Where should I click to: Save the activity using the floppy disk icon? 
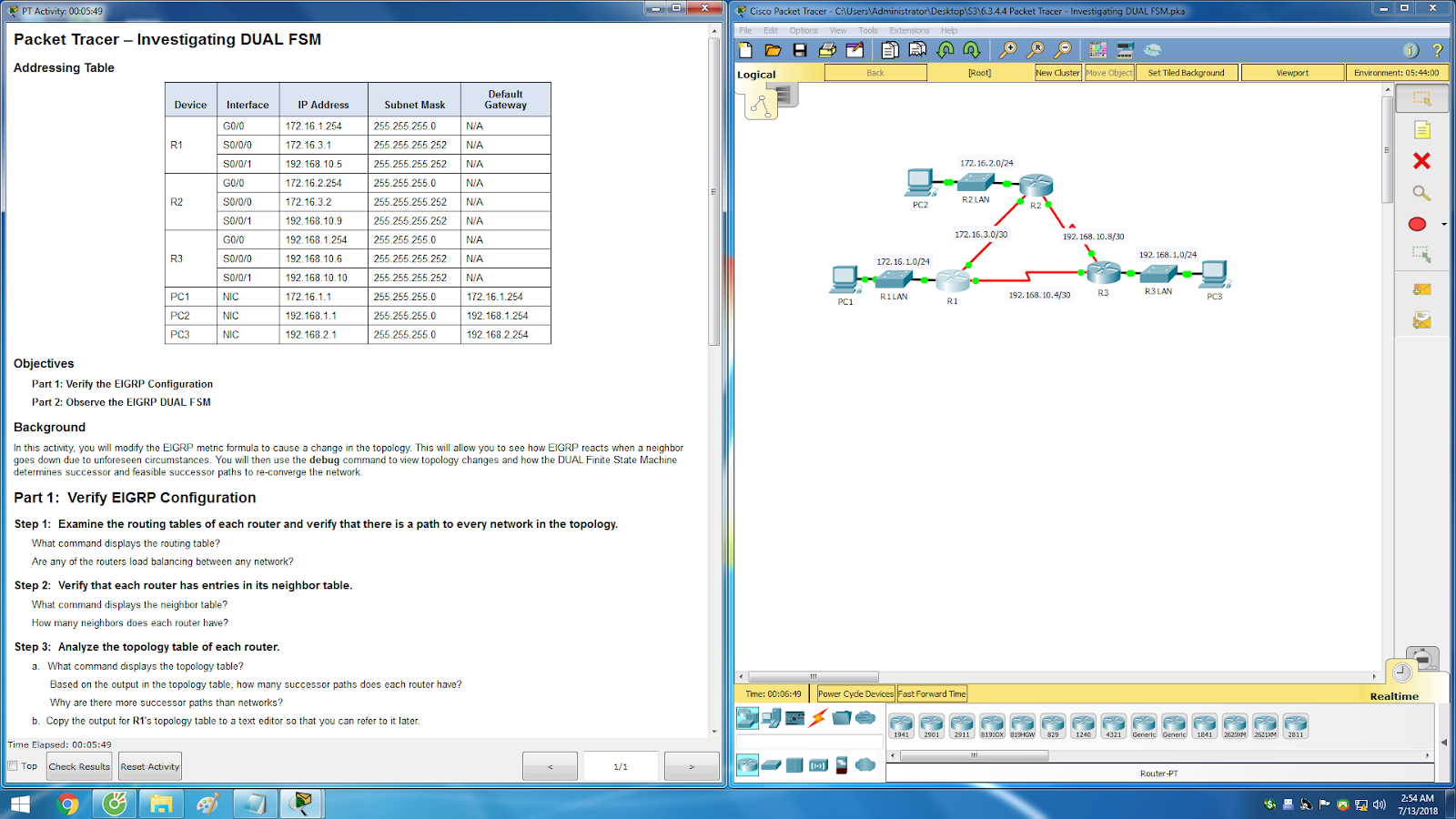coord(800,50)
